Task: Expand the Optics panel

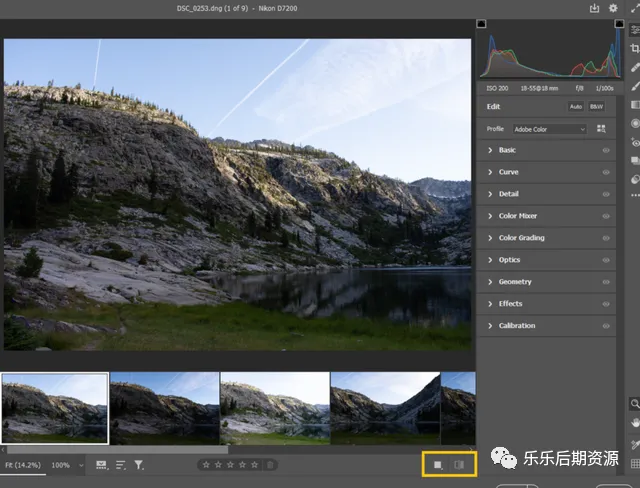Action: 509,260
